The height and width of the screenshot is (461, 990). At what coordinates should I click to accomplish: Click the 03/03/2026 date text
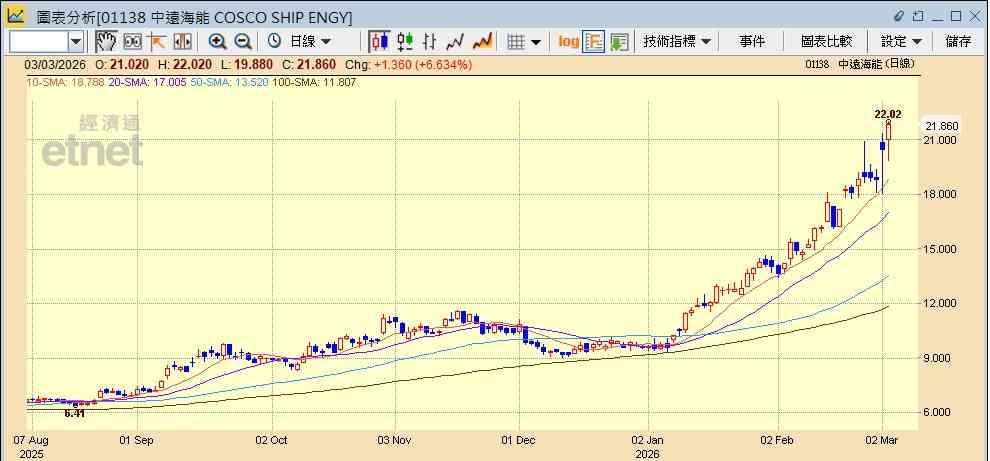point(54,64)
